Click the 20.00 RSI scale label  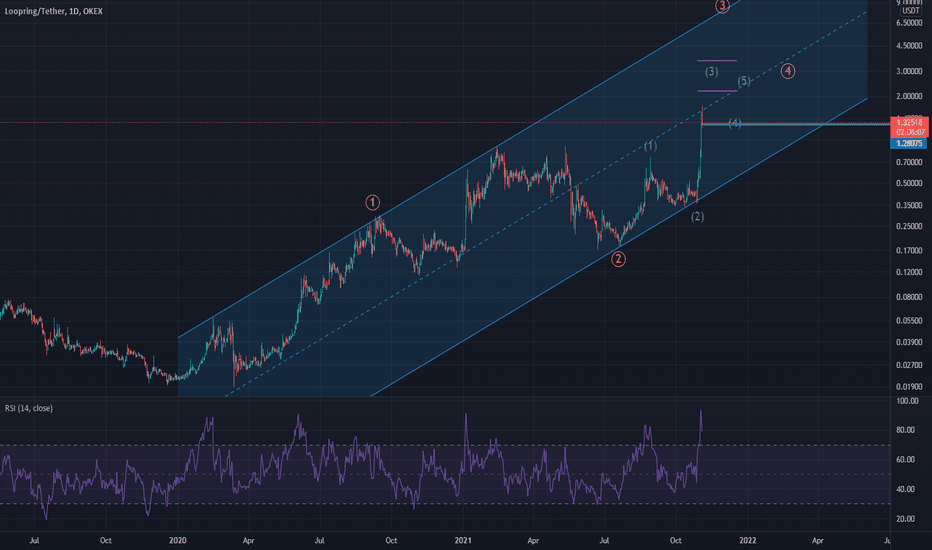pos(905,519)
